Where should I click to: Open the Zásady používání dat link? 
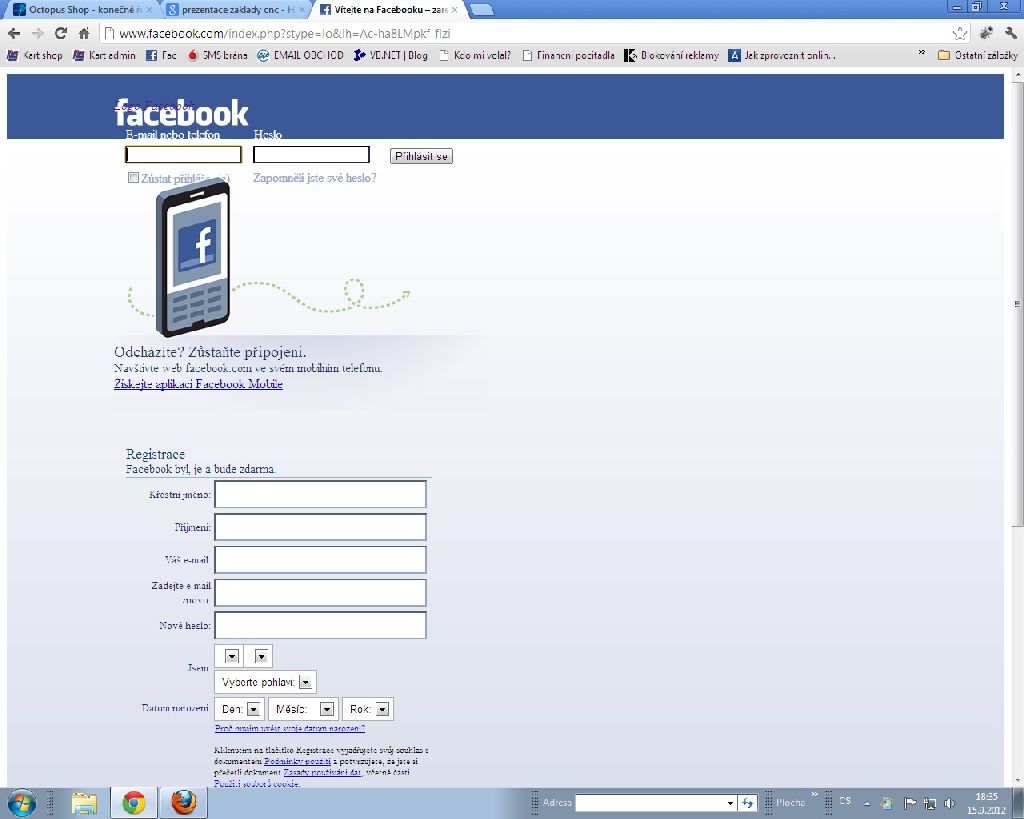[322, 773]
